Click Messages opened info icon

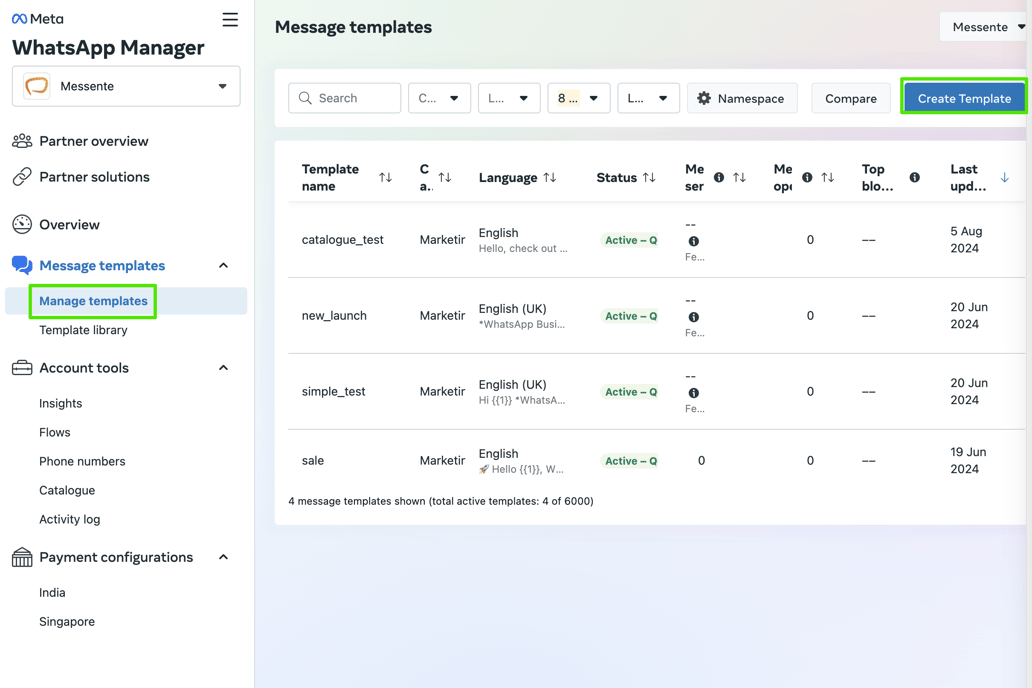pos(807,178)
